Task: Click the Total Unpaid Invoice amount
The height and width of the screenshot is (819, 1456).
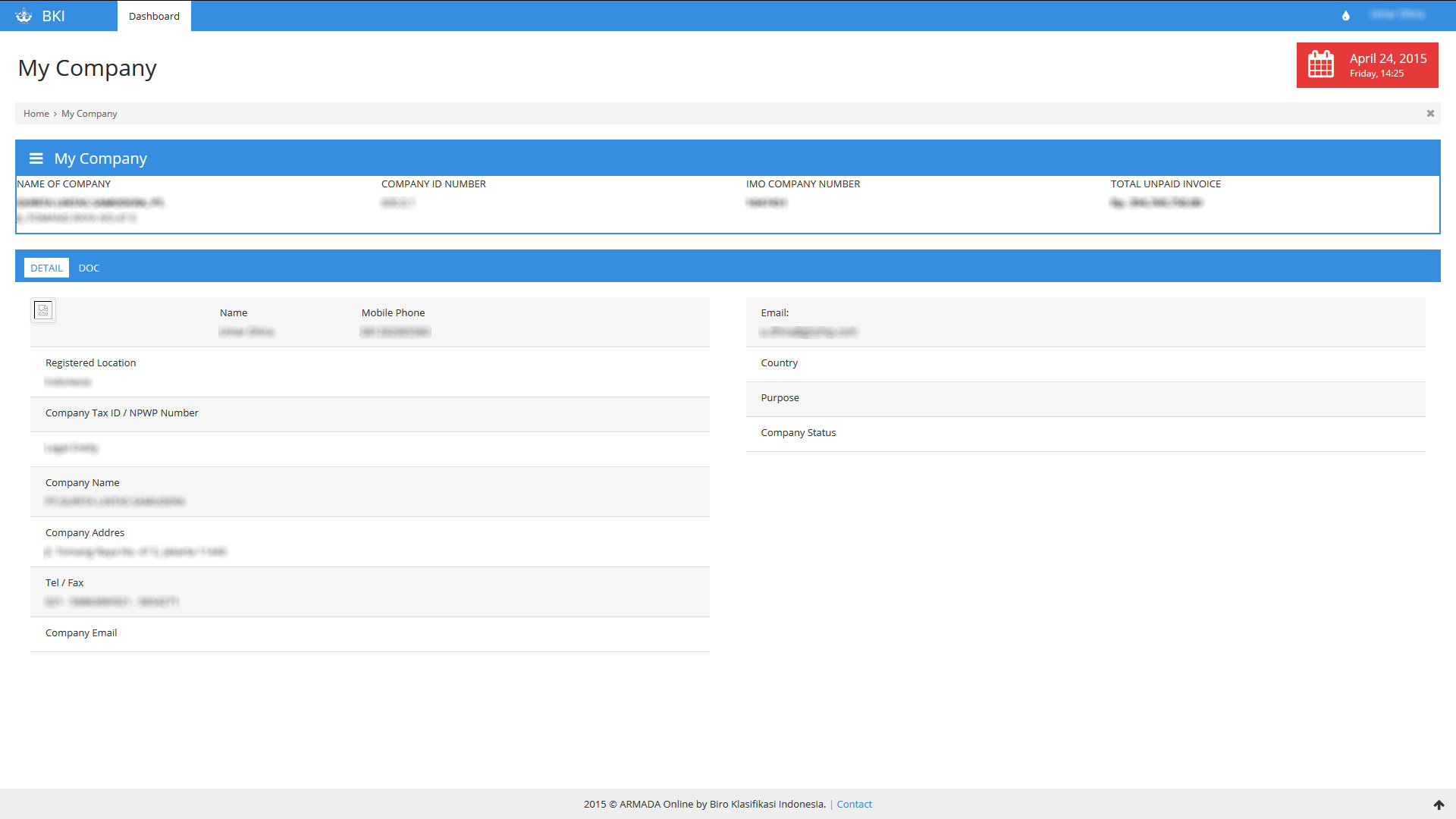Action: (1156, 202)
